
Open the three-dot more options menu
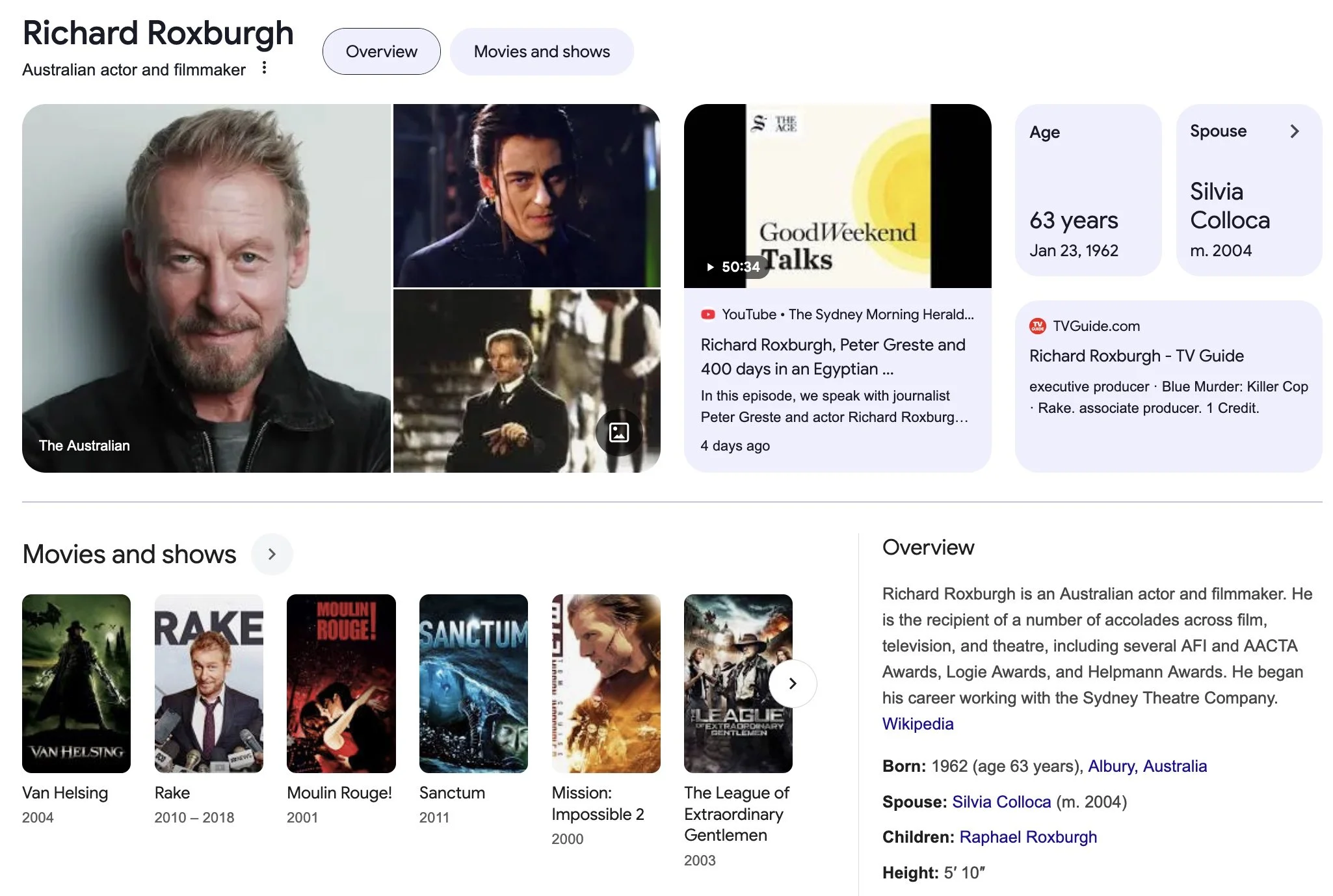(x=264, y=68)
